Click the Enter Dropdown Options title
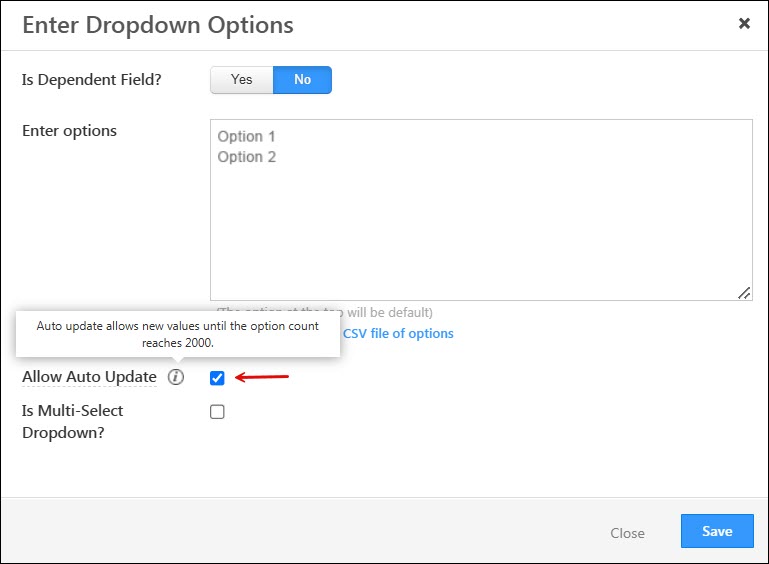Image resolution: width=769 pixels, height=564 pixels. (x=158, y=25)
